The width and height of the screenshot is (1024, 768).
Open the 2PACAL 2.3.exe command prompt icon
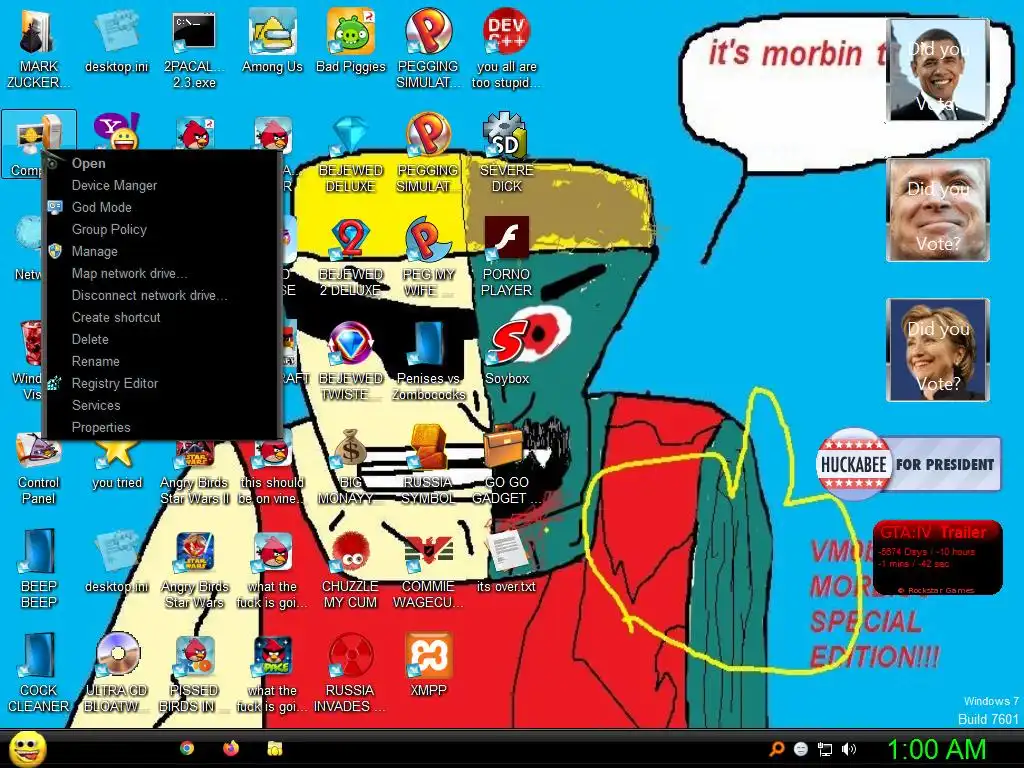point(194,49)
